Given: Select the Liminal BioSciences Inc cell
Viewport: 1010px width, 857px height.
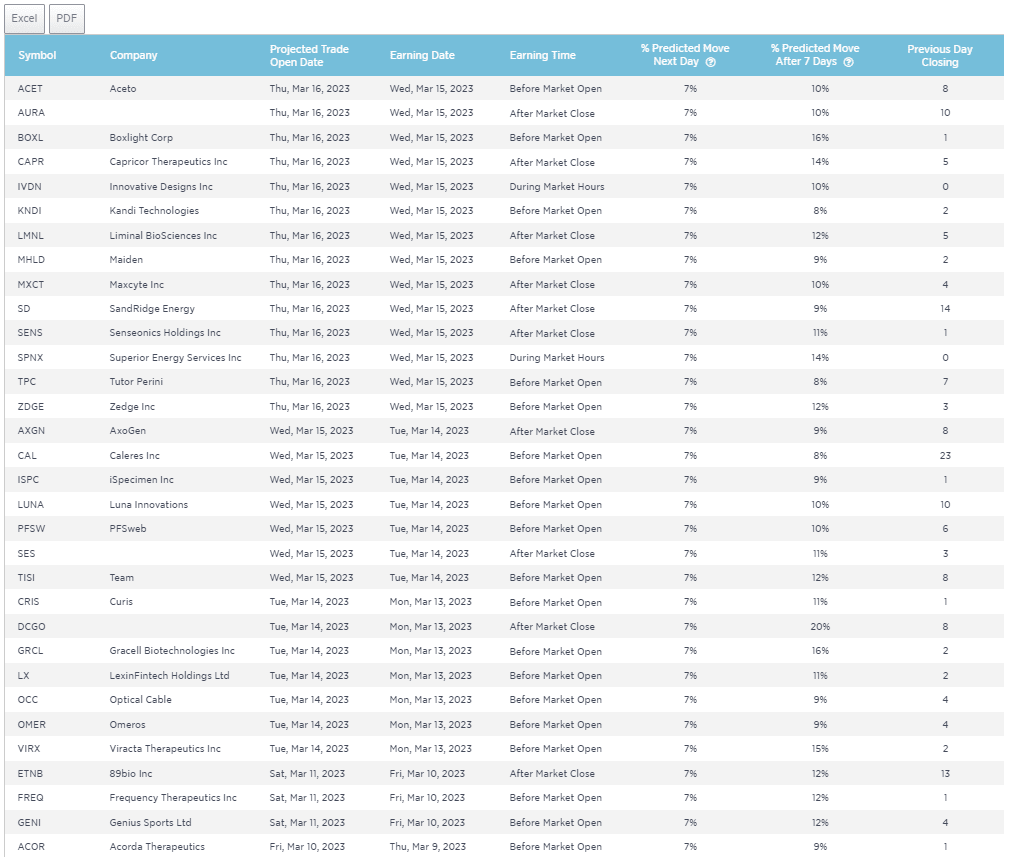Looking at the screenshot, I should (x=163, y=235).
